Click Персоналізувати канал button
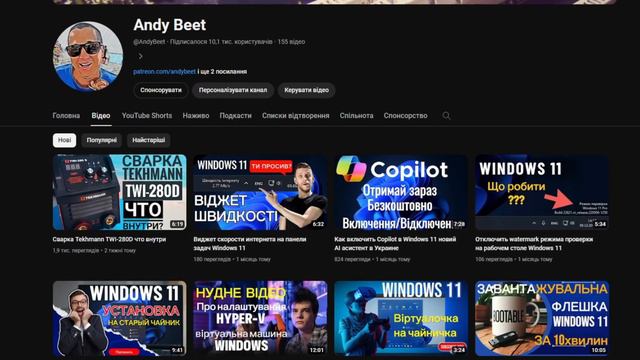Screen dimensions: 640x360 [233, 90]
